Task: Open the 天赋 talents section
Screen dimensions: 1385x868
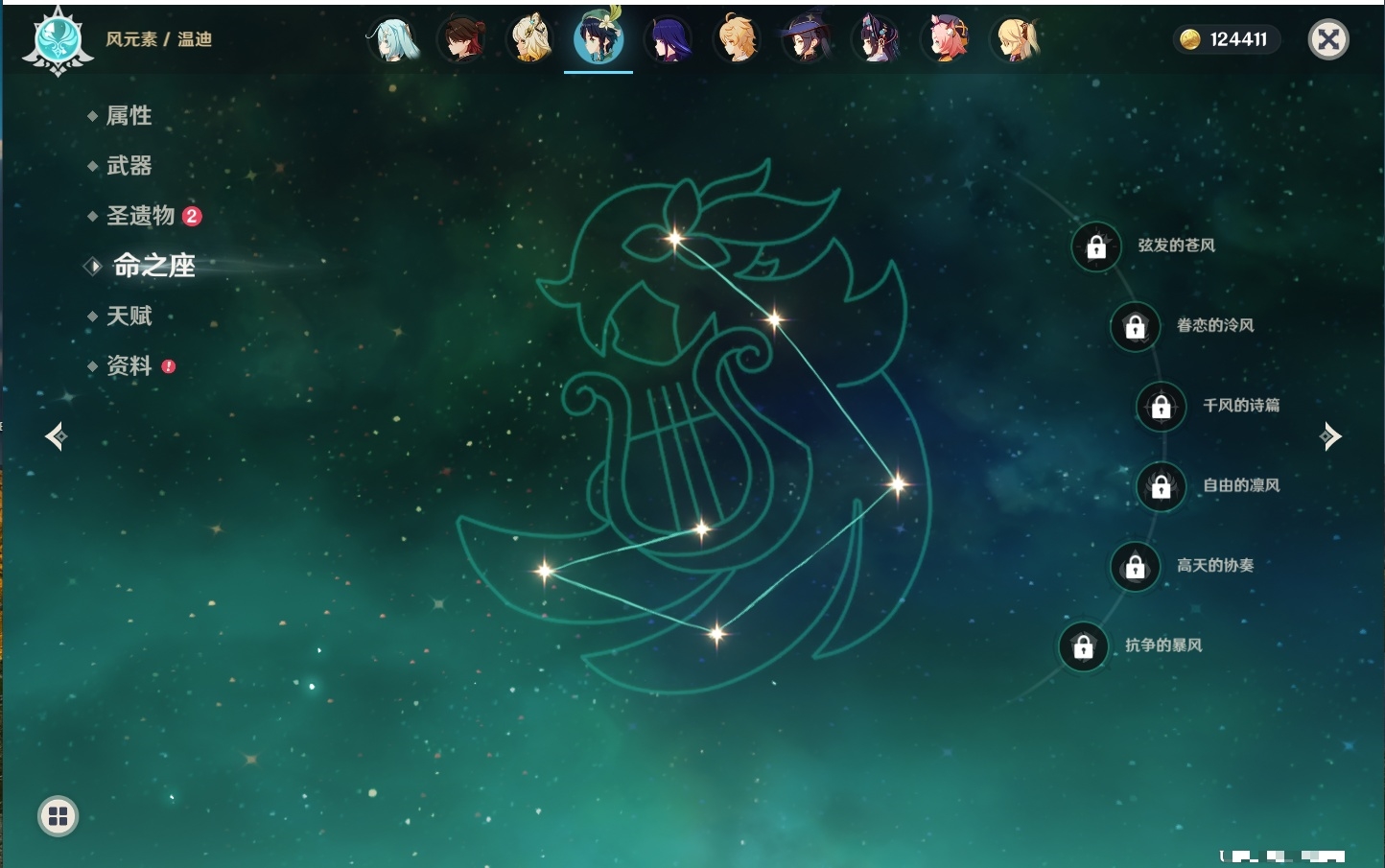Action: tap(129, 316)
